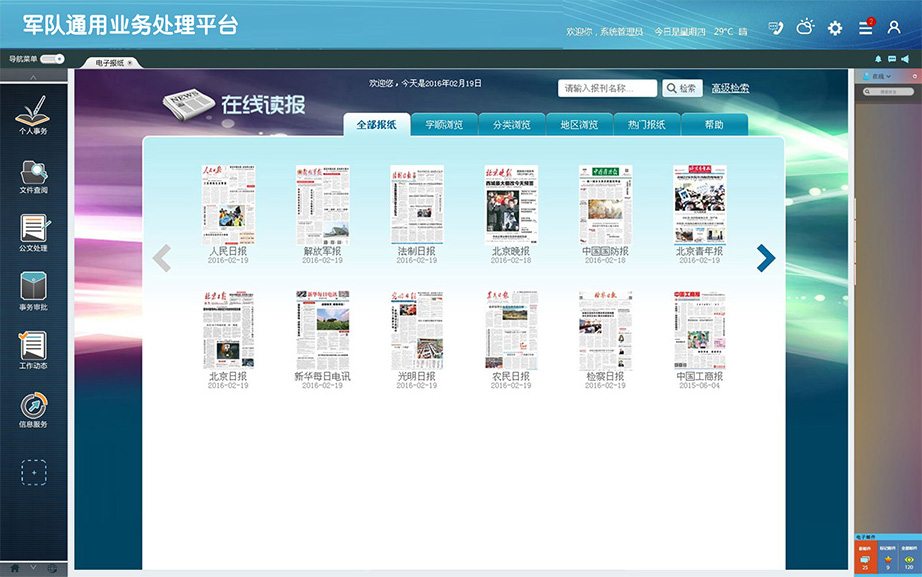Click the home icon at sidebar bottom

click(15, 568)
